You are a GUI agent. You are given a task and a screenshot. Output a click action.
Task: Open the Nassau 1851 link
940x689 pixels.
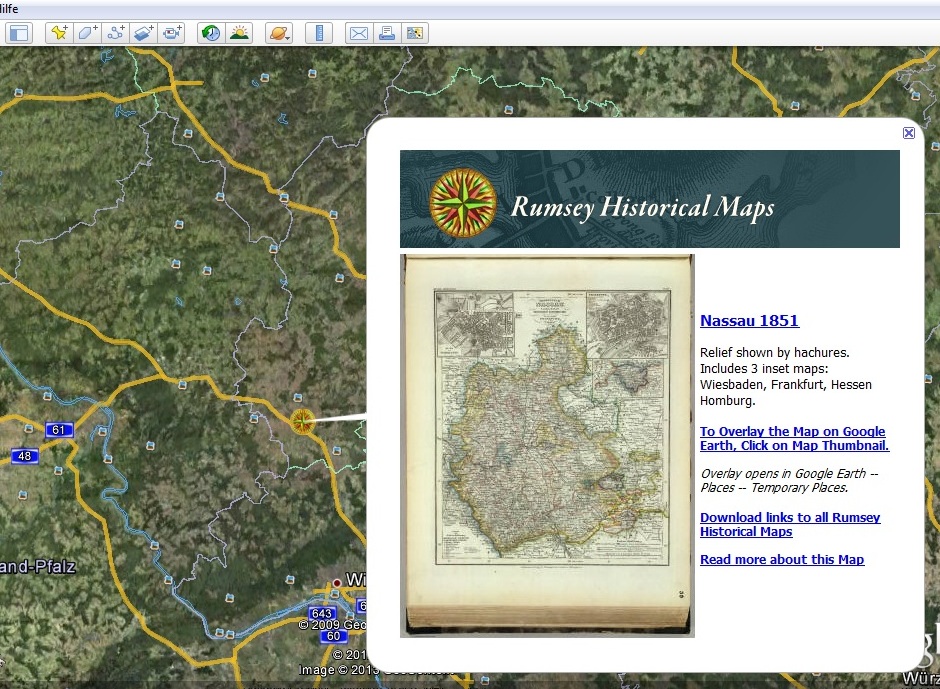coord(749,321)
